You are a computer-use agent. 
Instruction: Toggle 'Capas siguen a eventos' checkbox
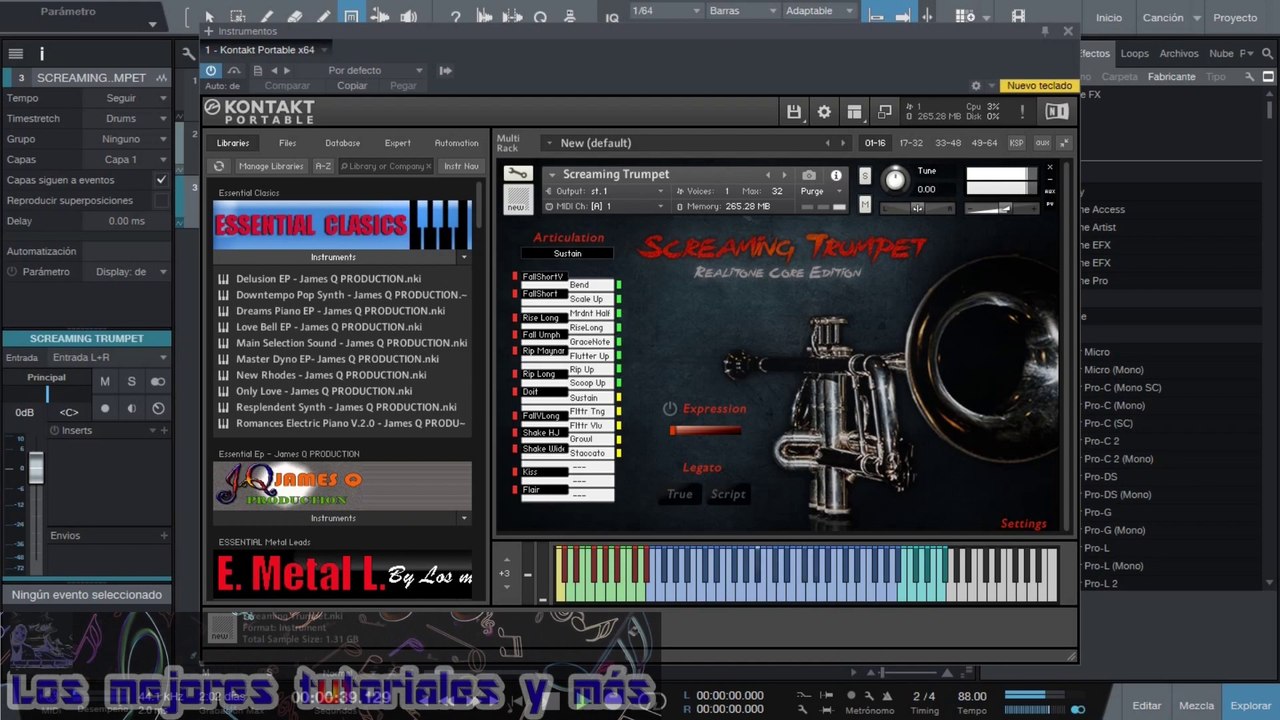coord(161,180)
